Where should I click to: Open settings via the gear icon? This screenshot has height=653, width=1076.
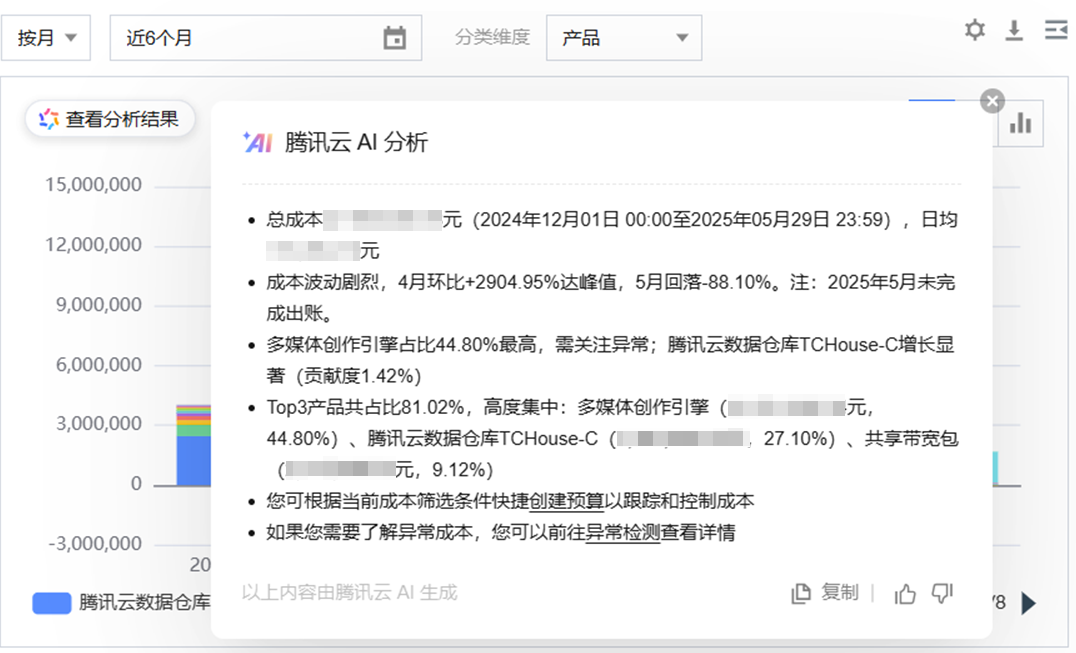974,30
